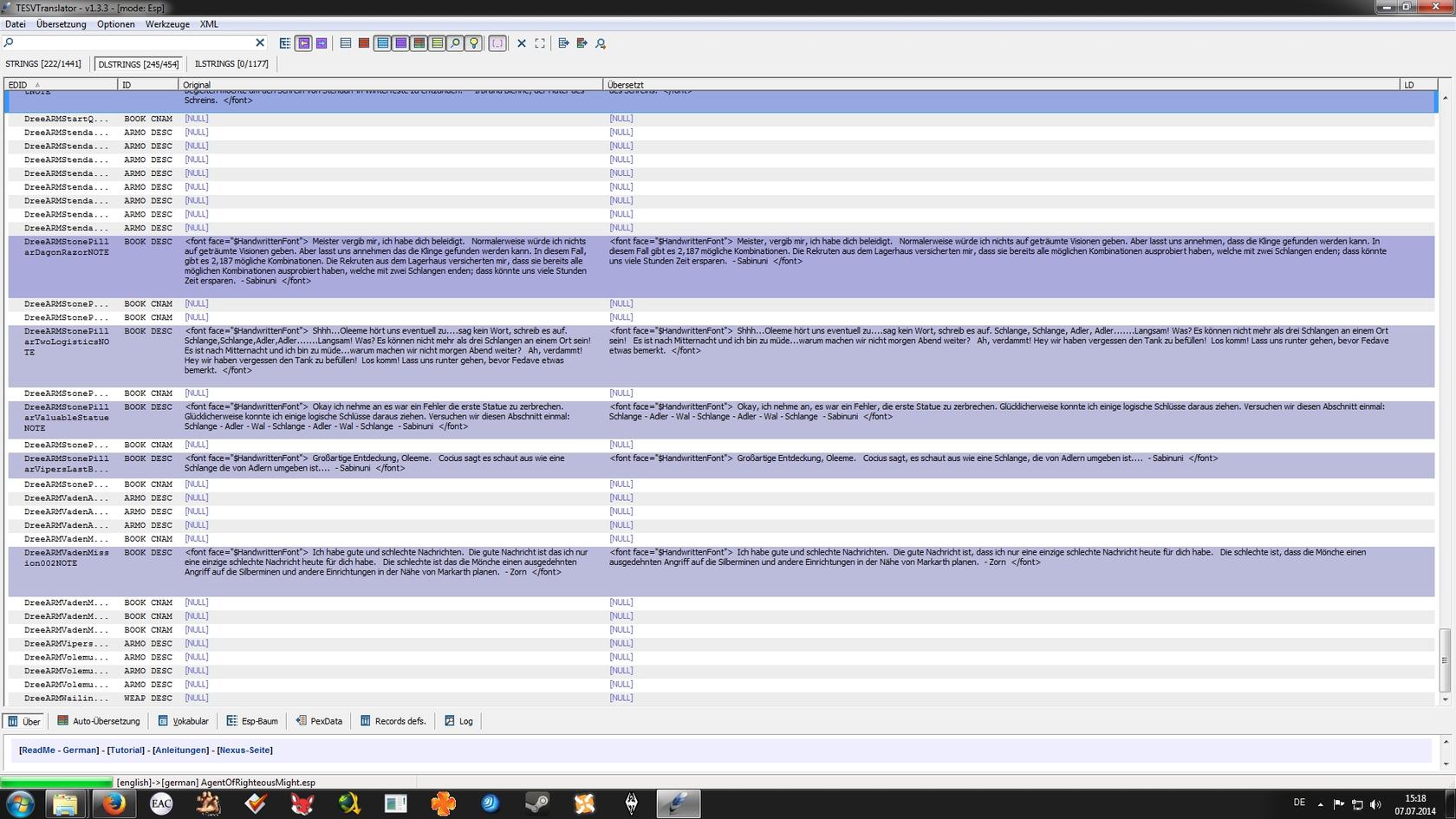Toggle the purple-striped row filter button
This screenshot has width=1456, height=819.
point(400,43)
